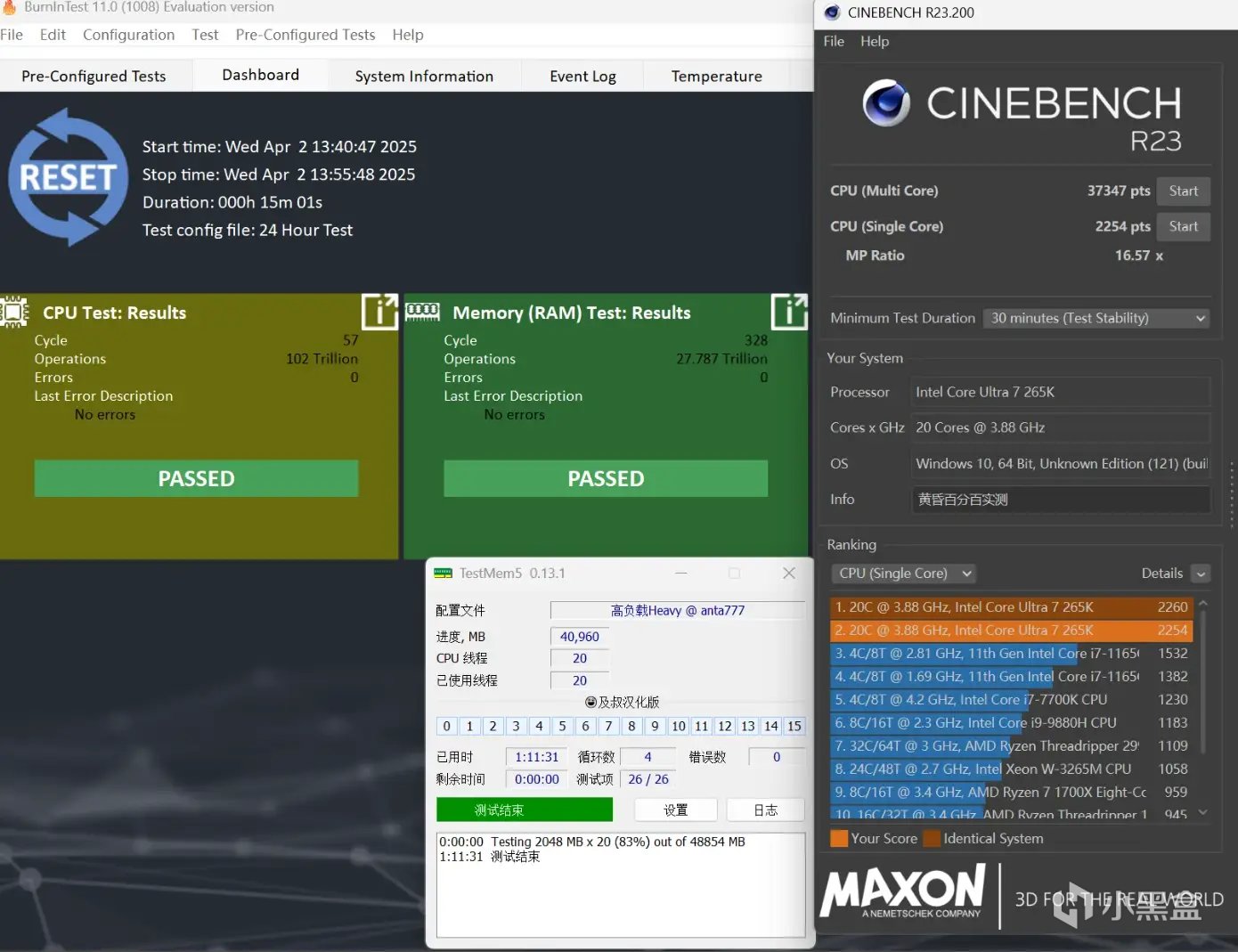Click the ranking list scroll-up arrow
Screen dimensions: 1238x952
click(1203, 604)
